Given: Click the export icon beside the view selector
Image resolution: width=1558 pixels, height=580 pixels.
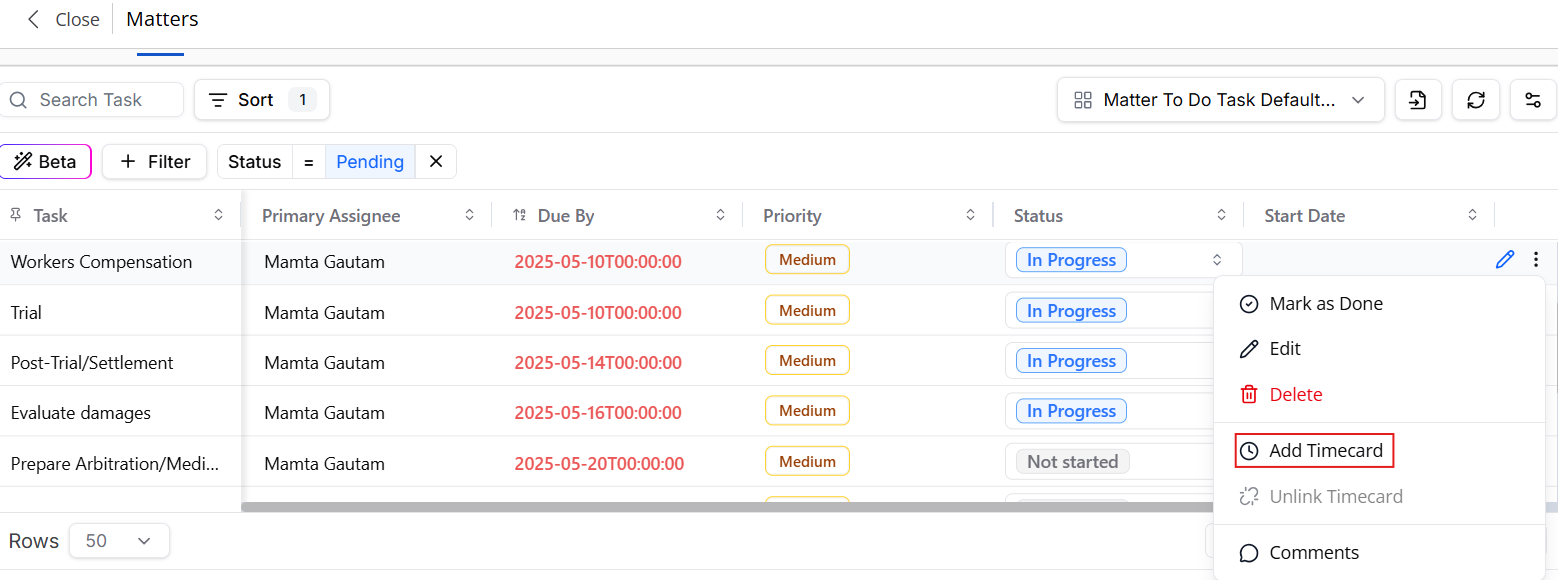Looking at the screenshot, I should tap(1417, 100).
